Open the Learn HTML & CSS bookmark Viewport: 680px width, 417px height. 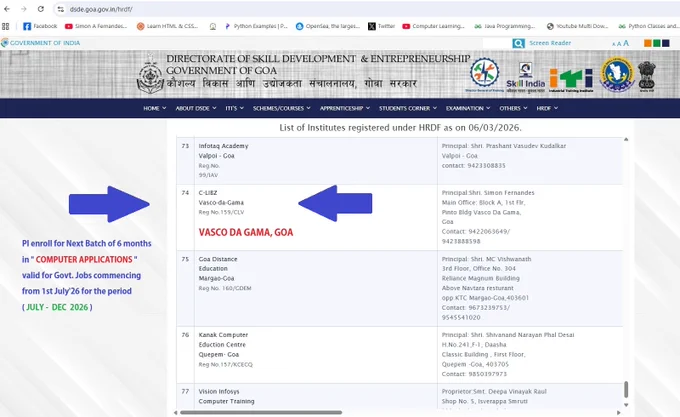click(x=167, y=26)
